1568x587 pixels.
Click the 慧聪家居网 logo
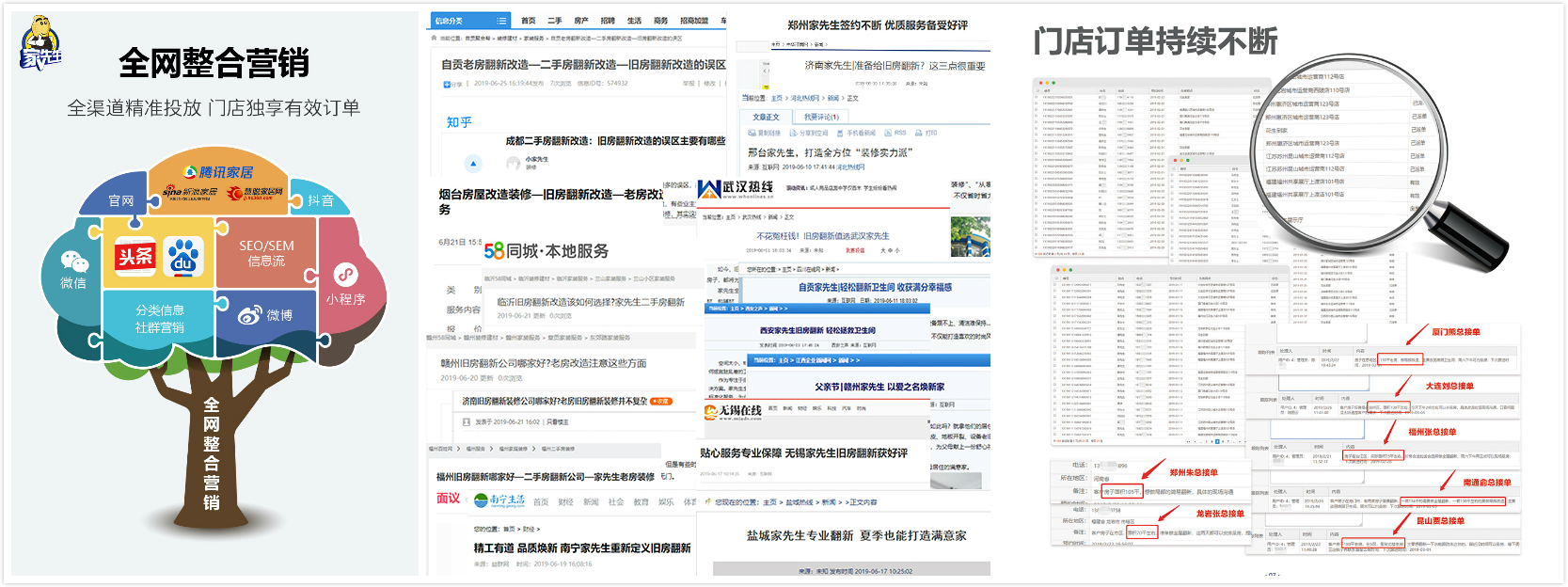(x=257, y=193)
